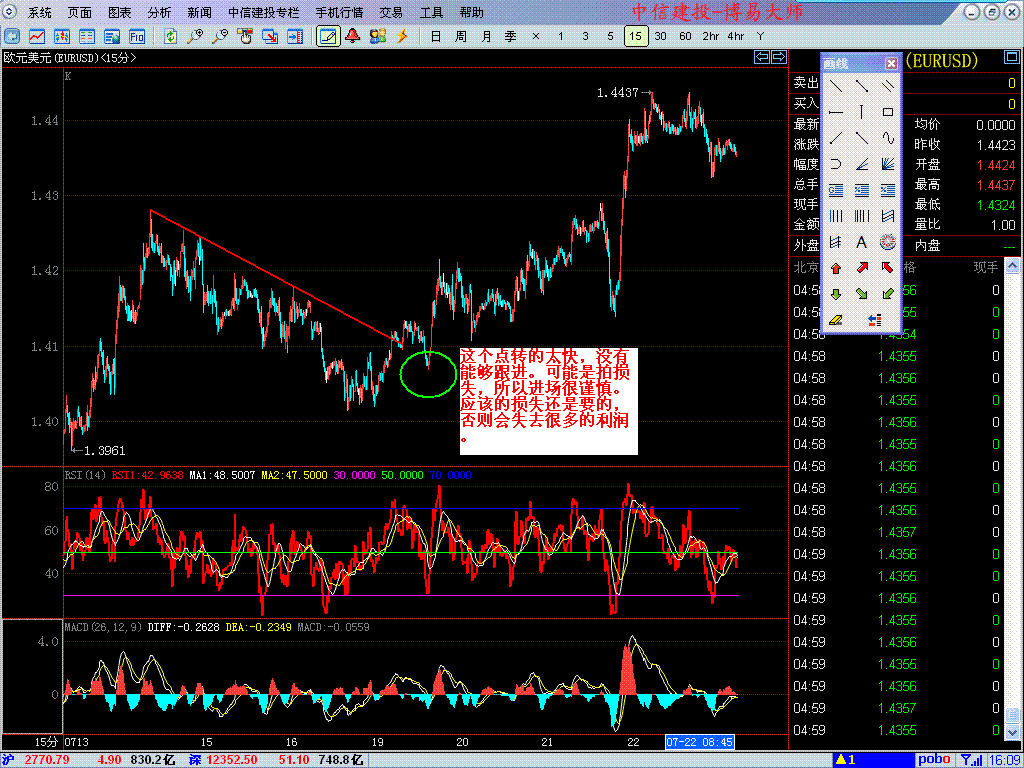Click the lightning bolt quick trade icon
The width and height of the screenshot is (1024, 768).
click(402, 36)
